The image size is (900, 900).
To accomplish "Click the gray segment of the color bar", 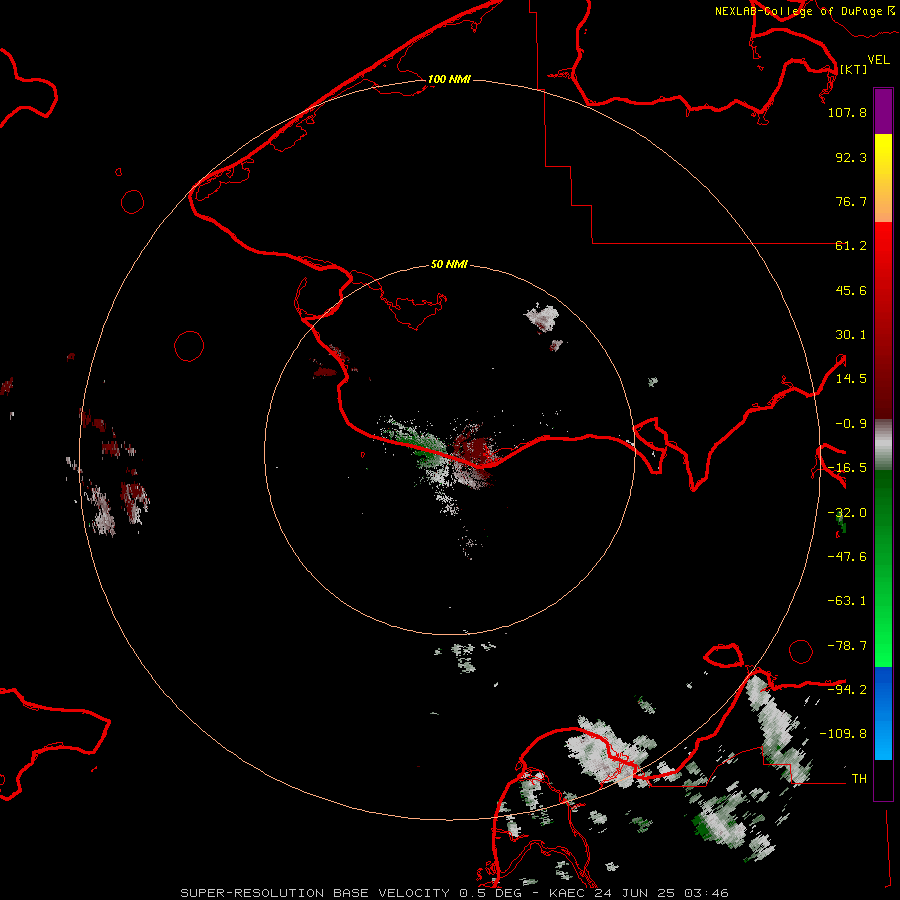I will click(x=883, y=445).
